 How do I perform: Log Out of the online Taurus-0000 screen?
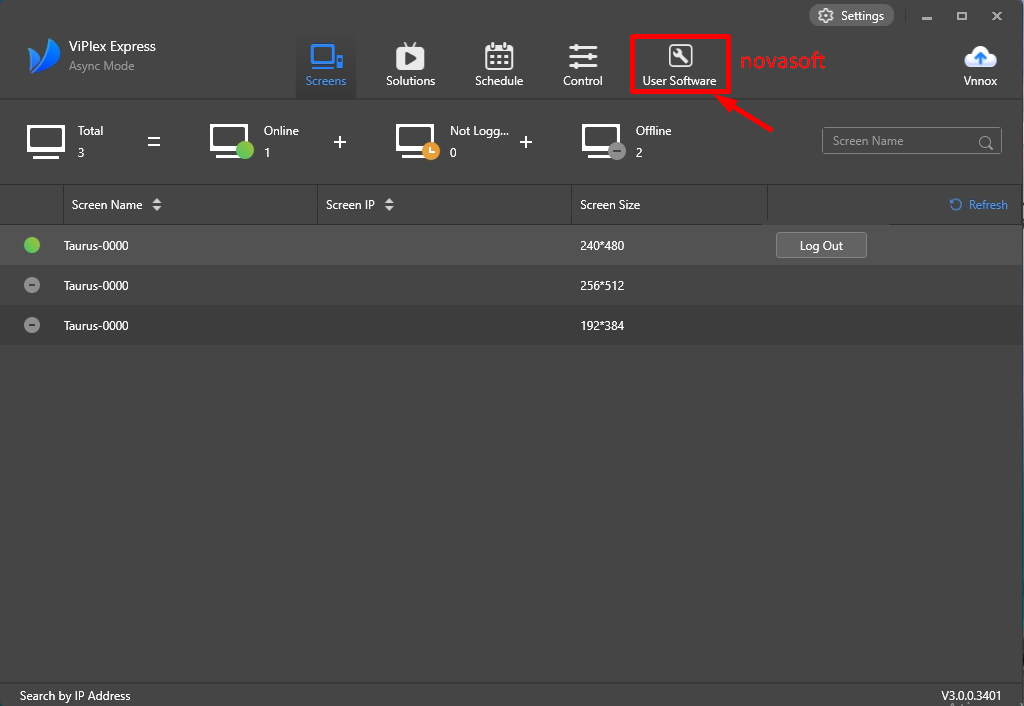coord(821,246)
